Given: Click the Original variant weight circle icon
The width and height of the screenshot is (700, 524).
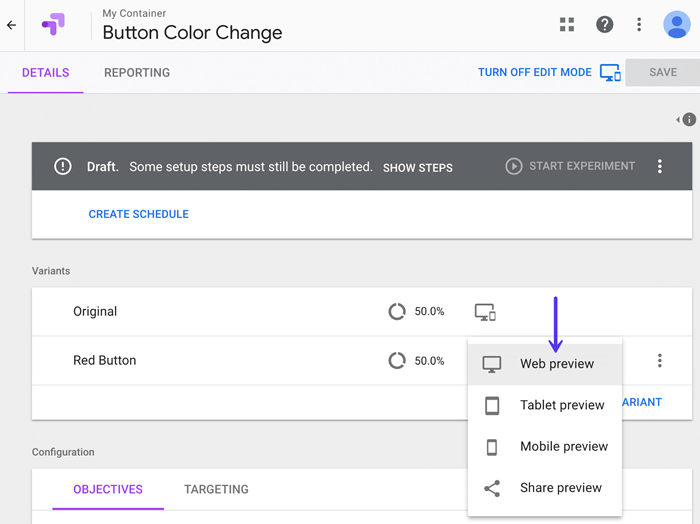Looking at the screenshot, I should [397, 312].
